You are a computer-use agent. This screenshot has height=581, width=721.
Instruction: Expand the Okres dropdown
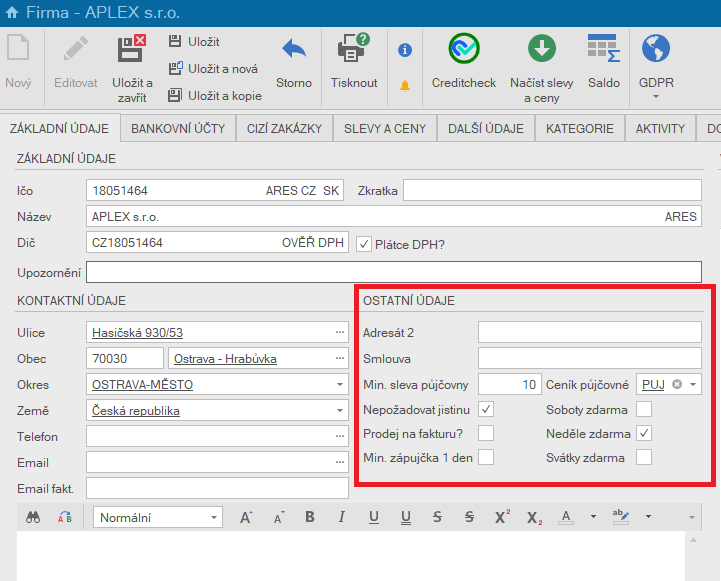point(340,384)
